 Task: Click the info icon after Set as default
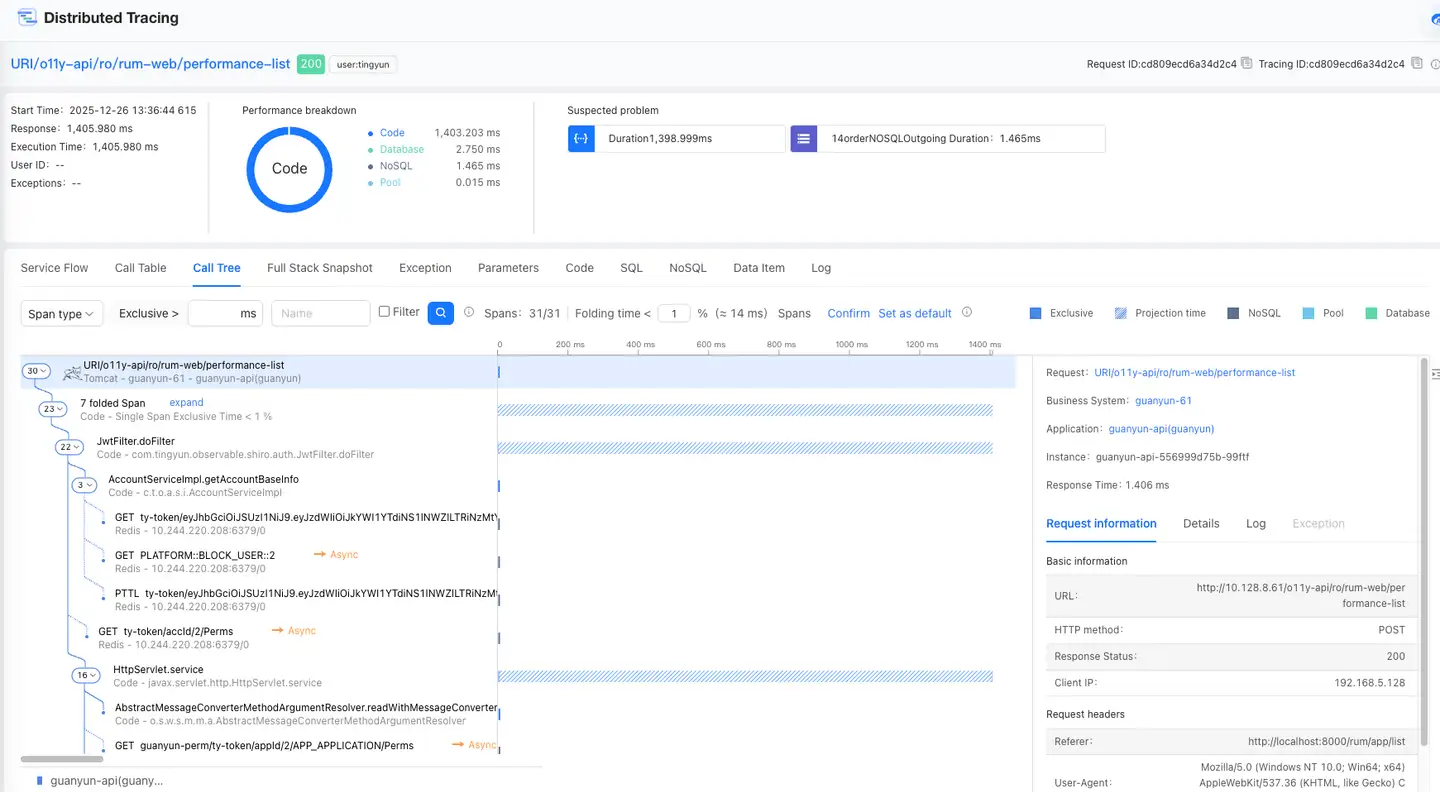coord(967,313)
